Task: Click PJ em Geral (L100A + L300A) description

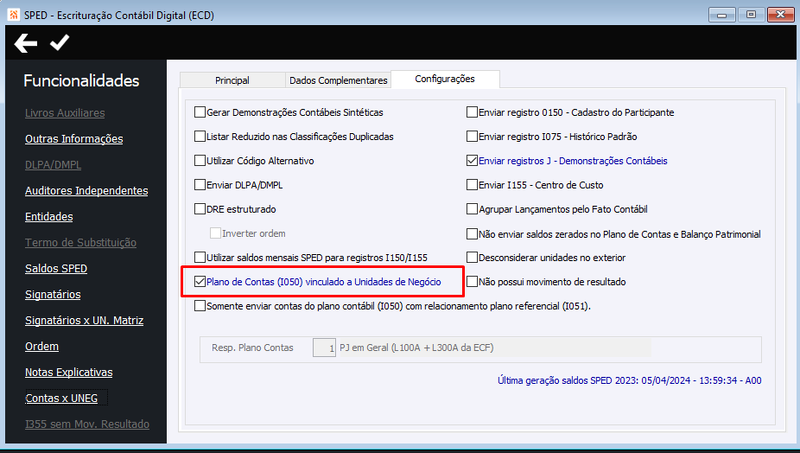Action: click(x=416, y=348)
